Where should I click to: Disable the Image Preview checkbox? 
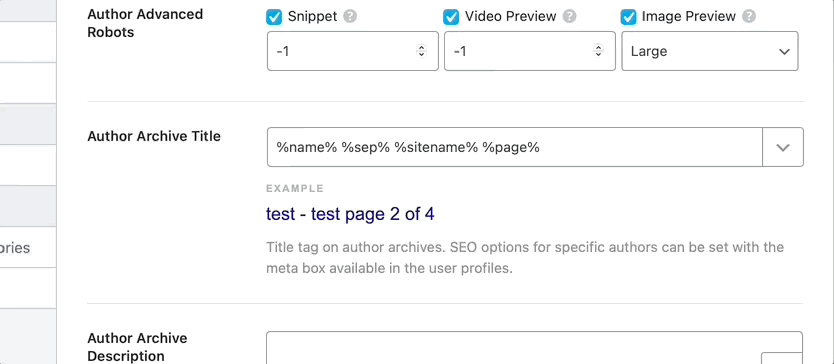pos(628,17)
